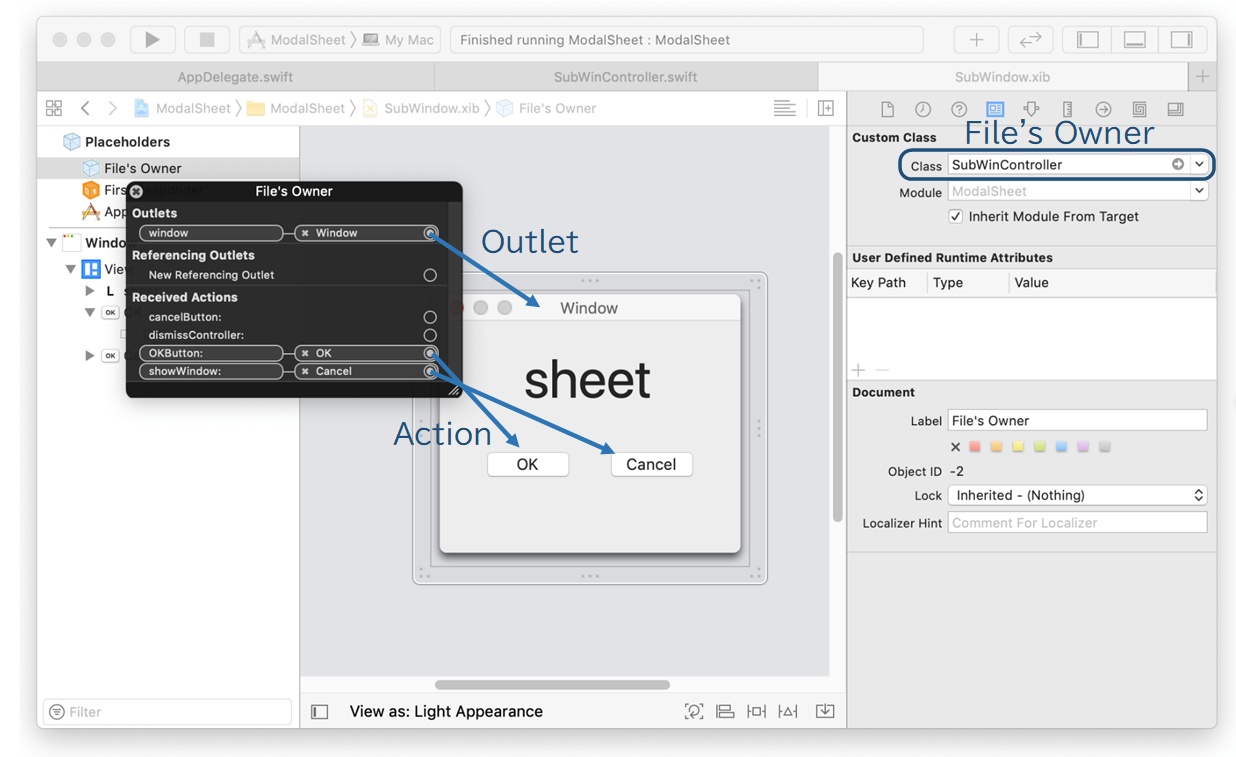Choose My Mac run destination

click(399, 40)
